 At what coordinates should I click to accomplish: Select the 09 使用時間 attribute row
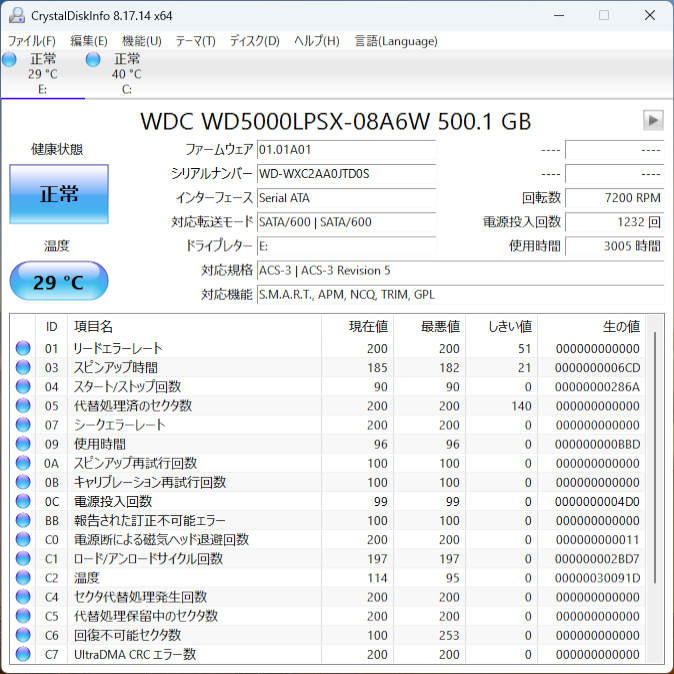point(330,444)
